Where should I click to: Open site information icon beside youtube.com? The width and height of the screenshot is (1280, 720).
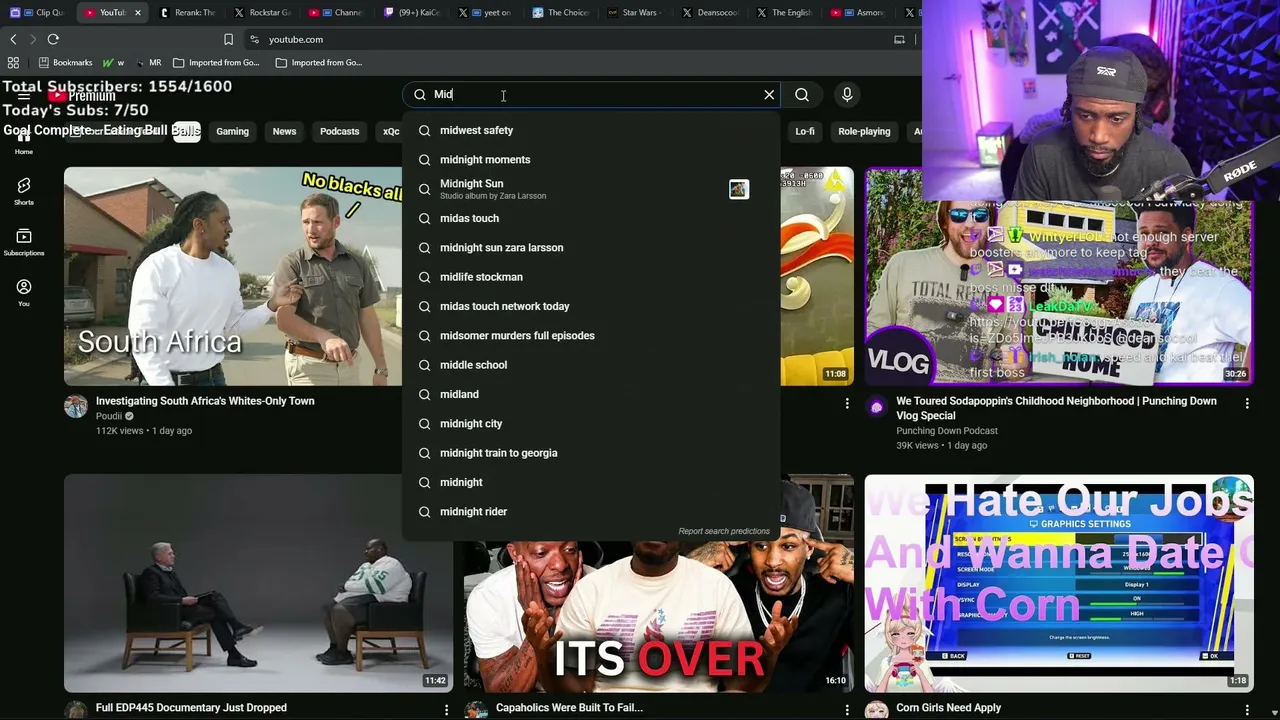[254, 39]
